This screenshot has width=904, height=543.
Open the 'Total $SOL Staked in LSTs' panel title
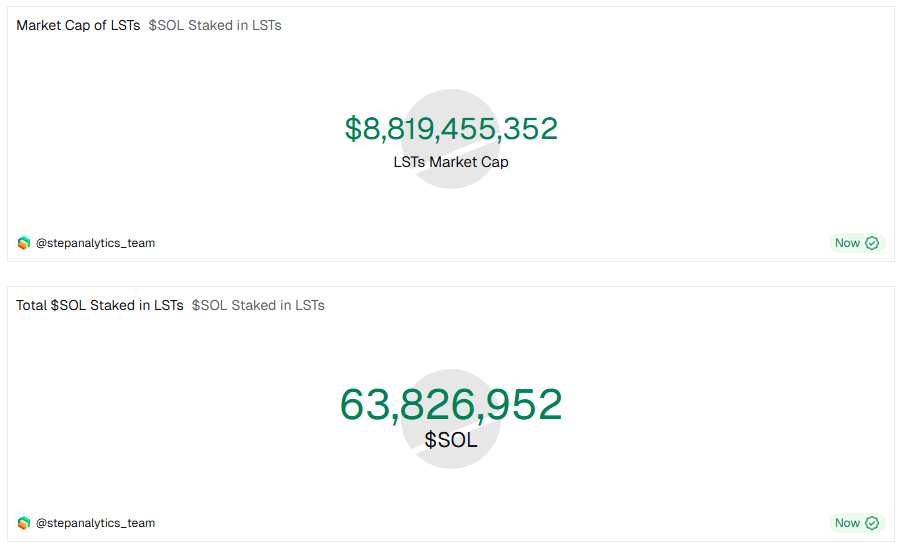click(100, 305)
